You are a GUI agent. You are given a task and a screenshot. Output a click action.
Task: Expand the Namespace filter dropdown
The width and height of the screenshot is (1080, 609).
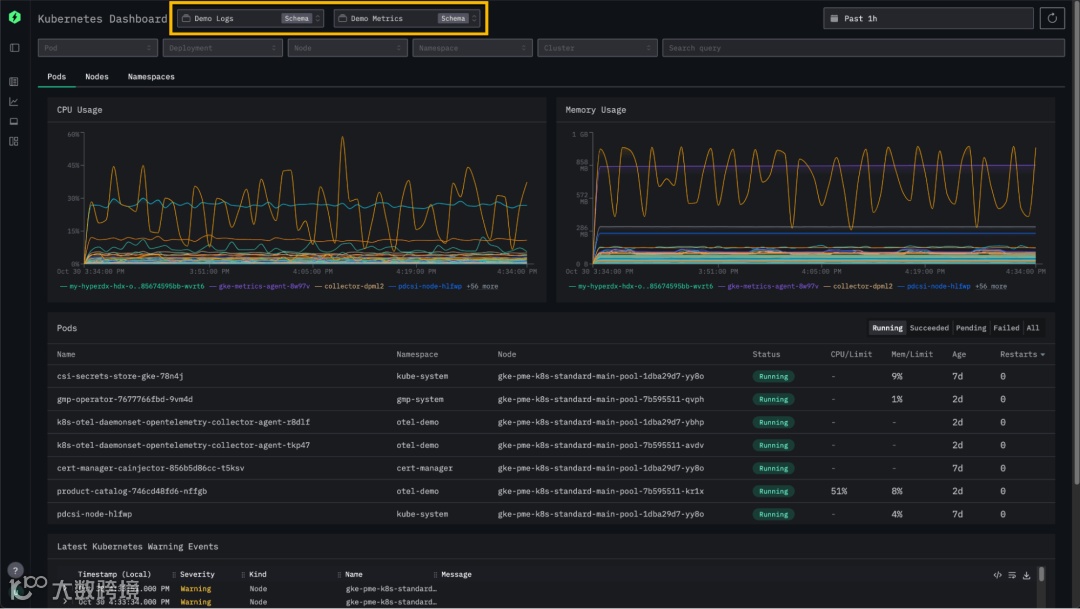pos(472,48)
